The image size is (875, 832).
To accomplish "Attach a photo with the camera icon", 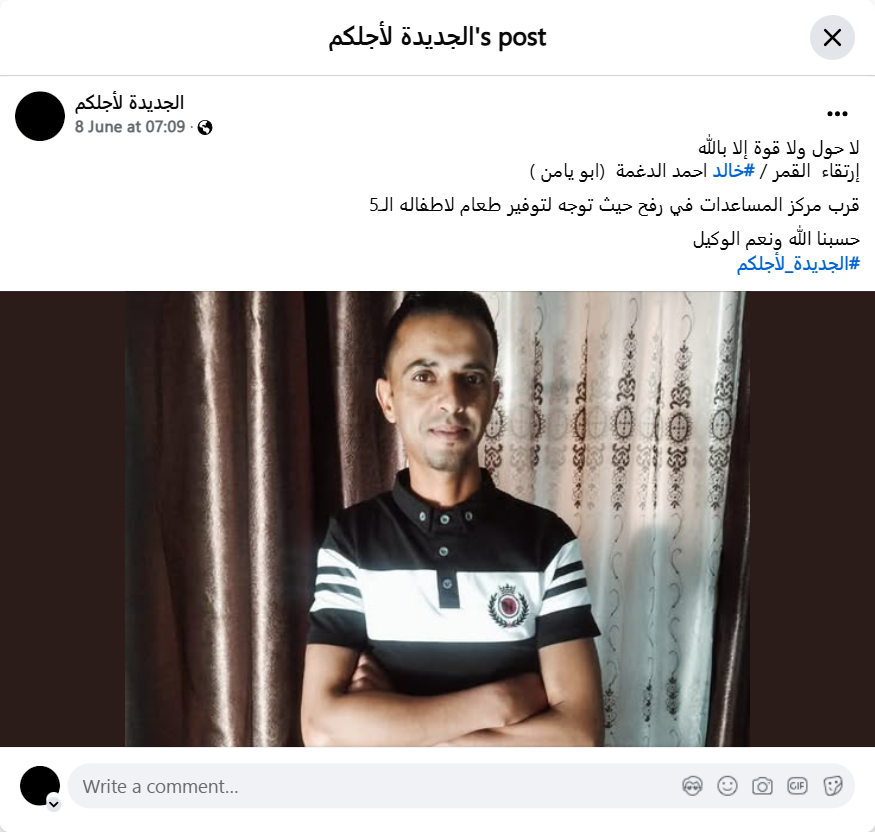I will 762,786.
